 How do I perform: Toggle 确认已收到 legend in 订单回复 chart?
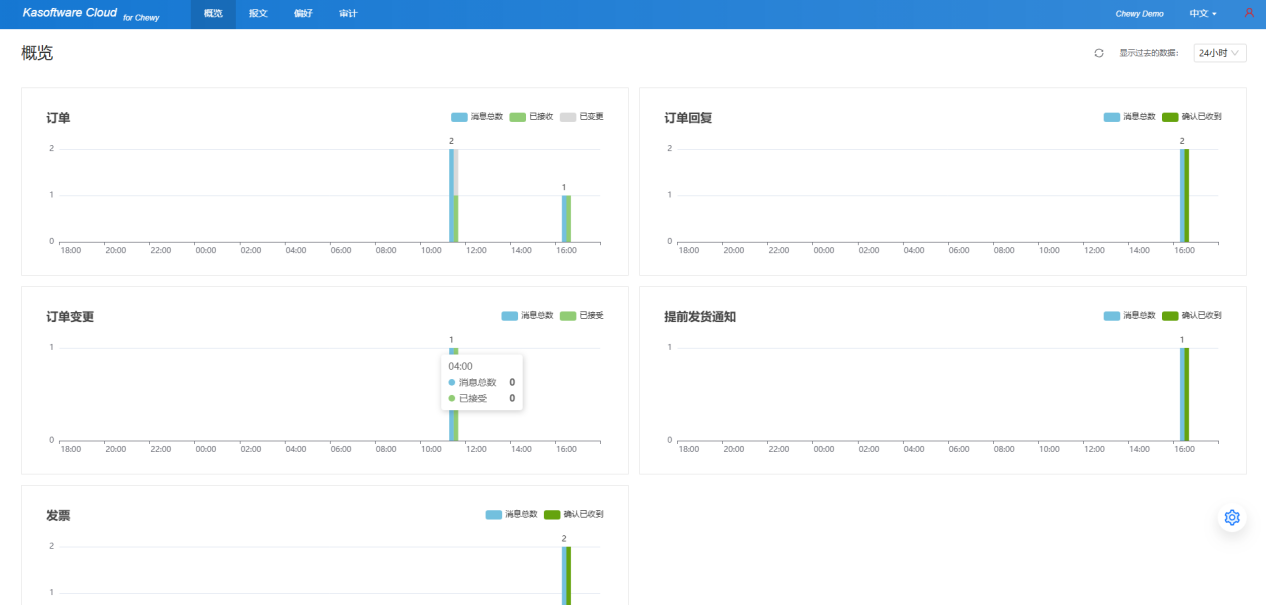(x=1191, y=117)
